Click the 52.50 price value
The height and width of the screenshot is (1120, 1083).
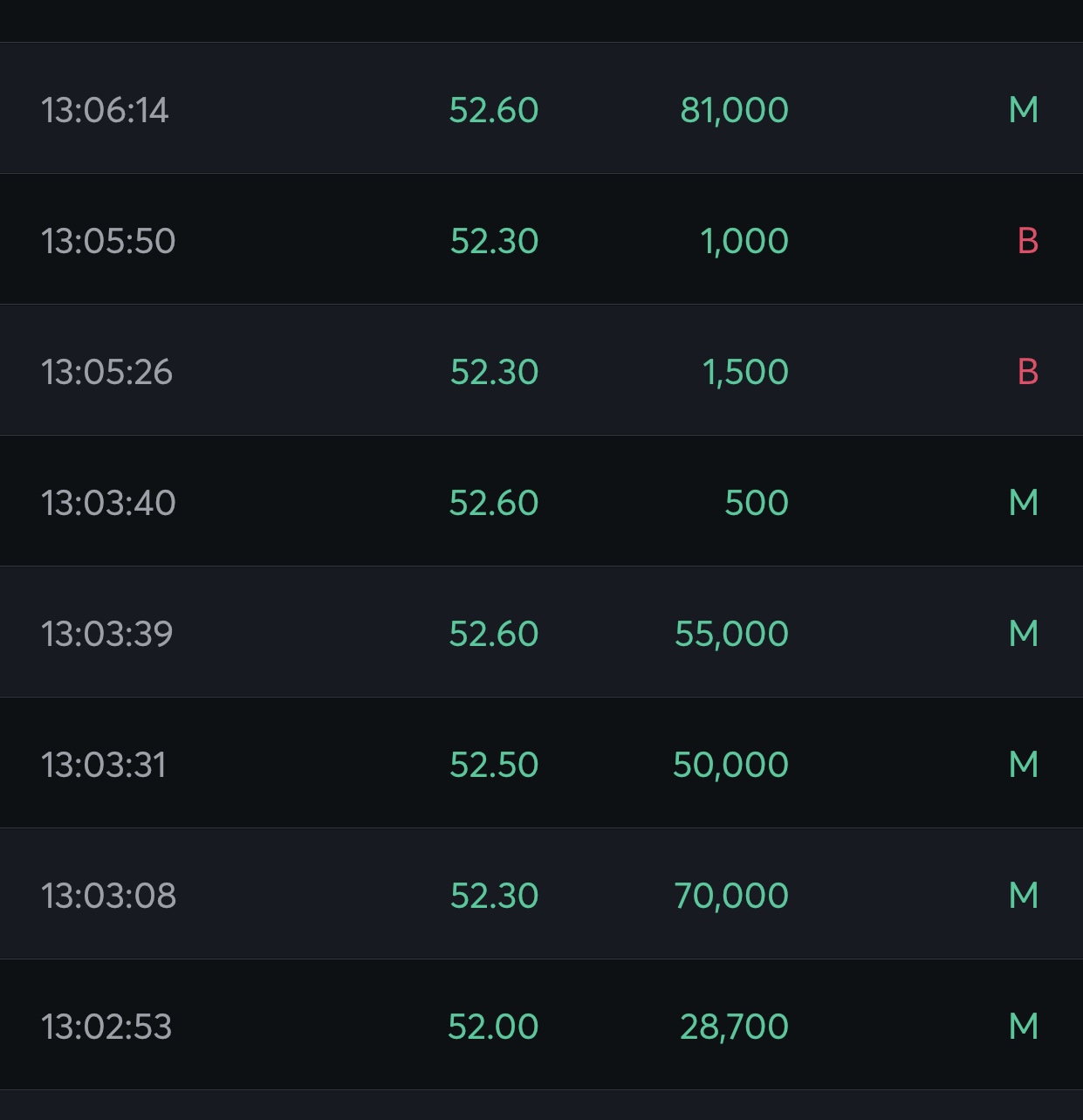494,765
